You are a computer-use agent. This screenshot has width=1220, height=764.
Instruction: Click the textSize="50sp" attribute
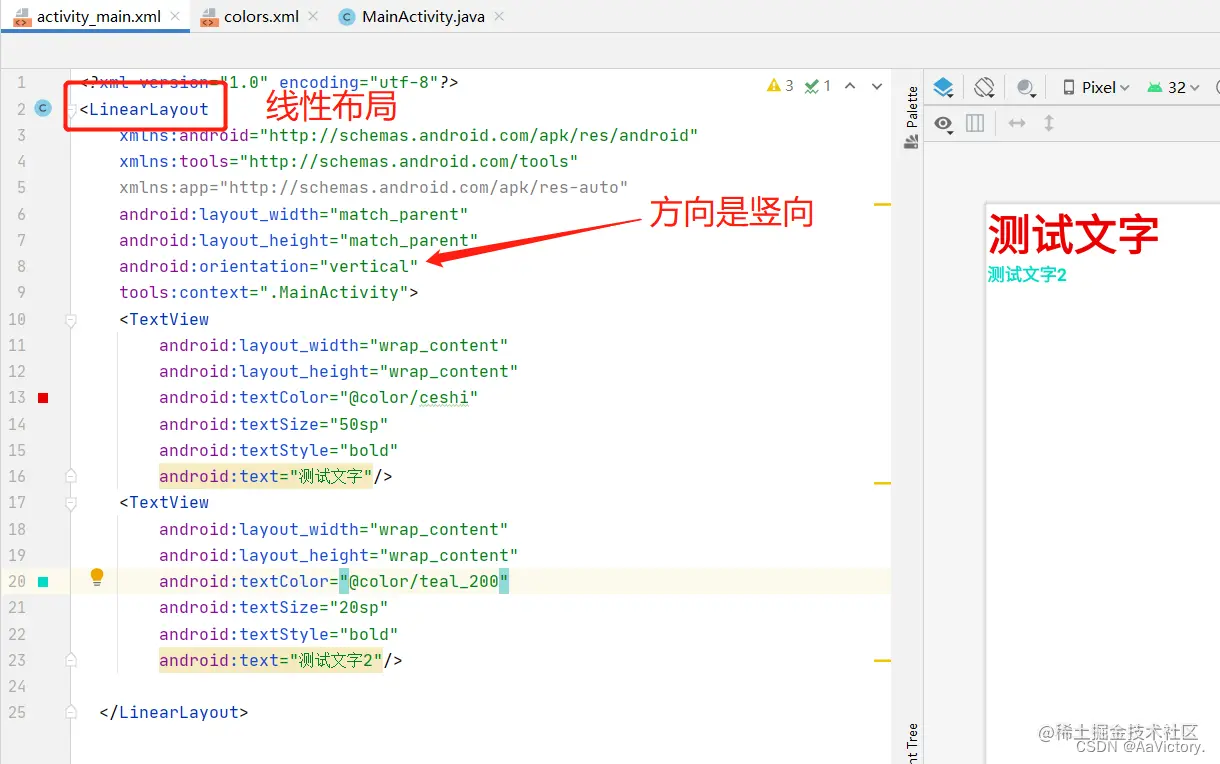[273, 424]
